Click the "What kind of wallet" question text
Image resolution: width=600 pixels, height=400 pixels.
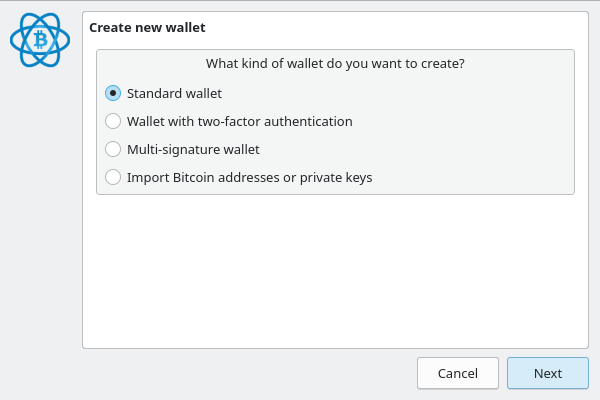(x=335, y=63)
